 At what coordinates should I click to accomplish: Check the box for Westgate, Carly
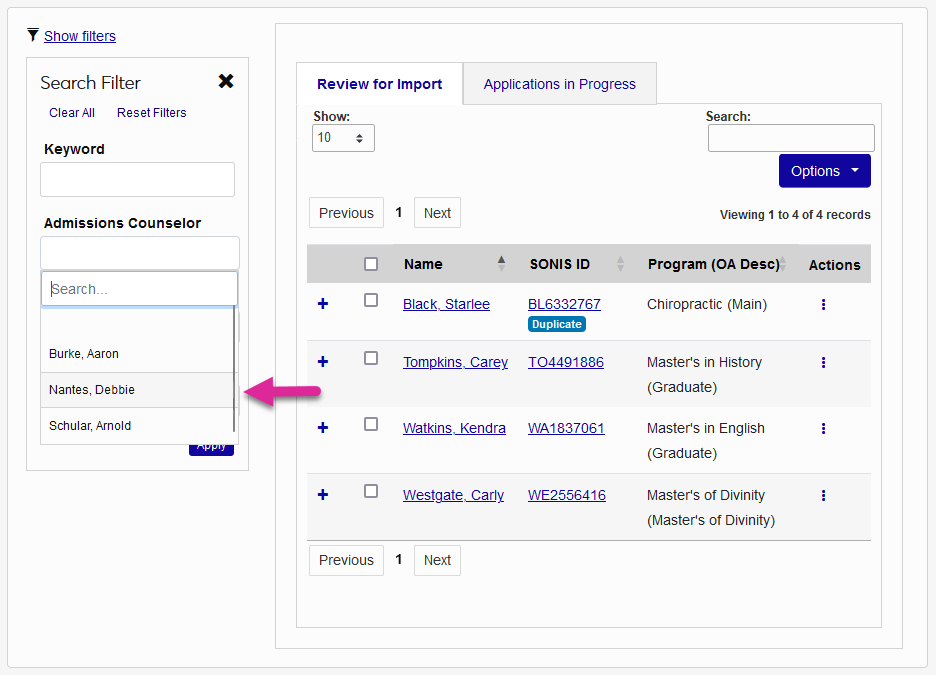coord(371,491)
